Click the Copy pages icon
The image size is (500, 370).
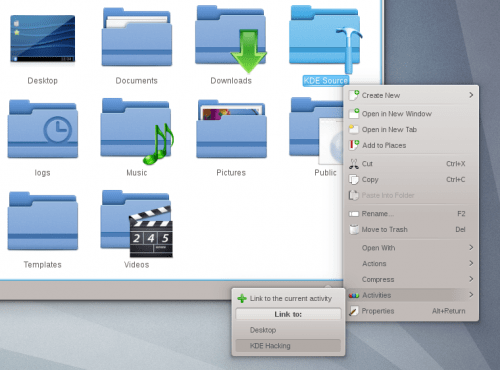click(x=354, y=179)
